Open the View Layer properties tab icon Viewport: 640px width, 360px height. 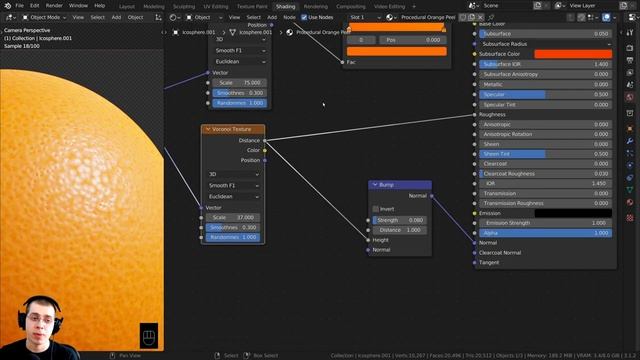(x=630, y=73)
